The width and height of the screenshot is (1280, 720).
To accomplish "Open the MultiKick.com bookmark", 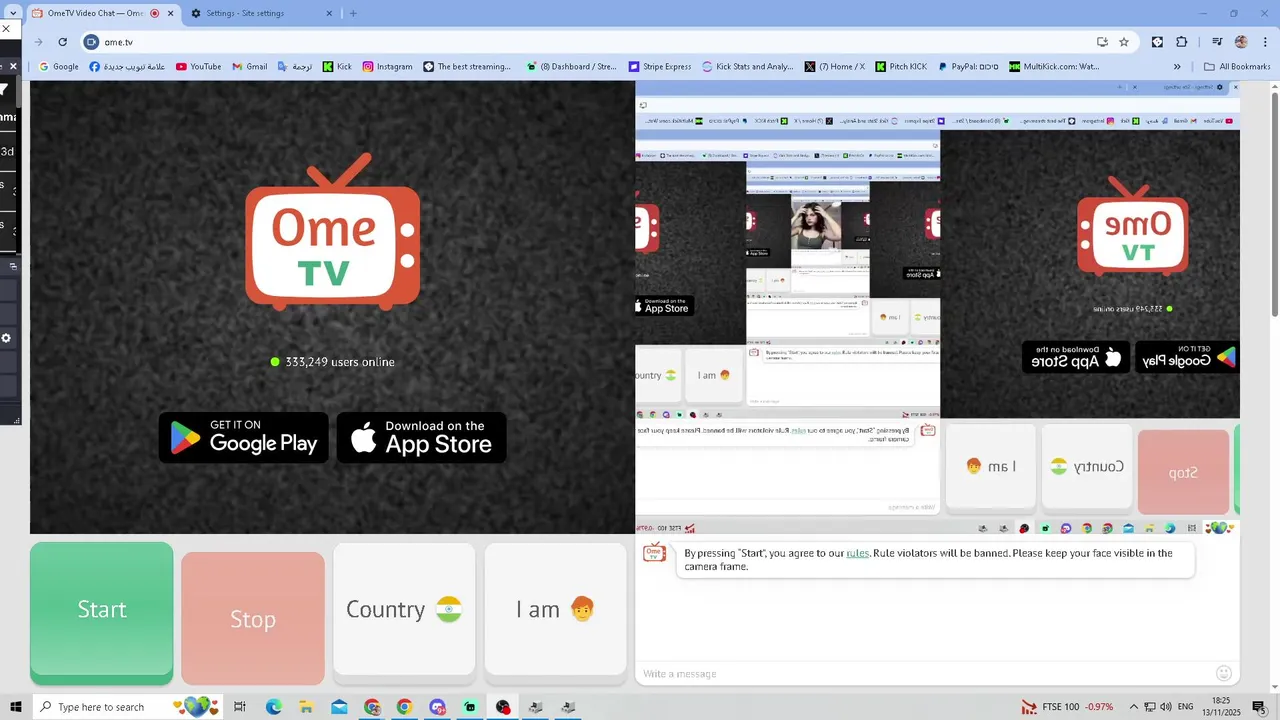I will coord(1054,67).
